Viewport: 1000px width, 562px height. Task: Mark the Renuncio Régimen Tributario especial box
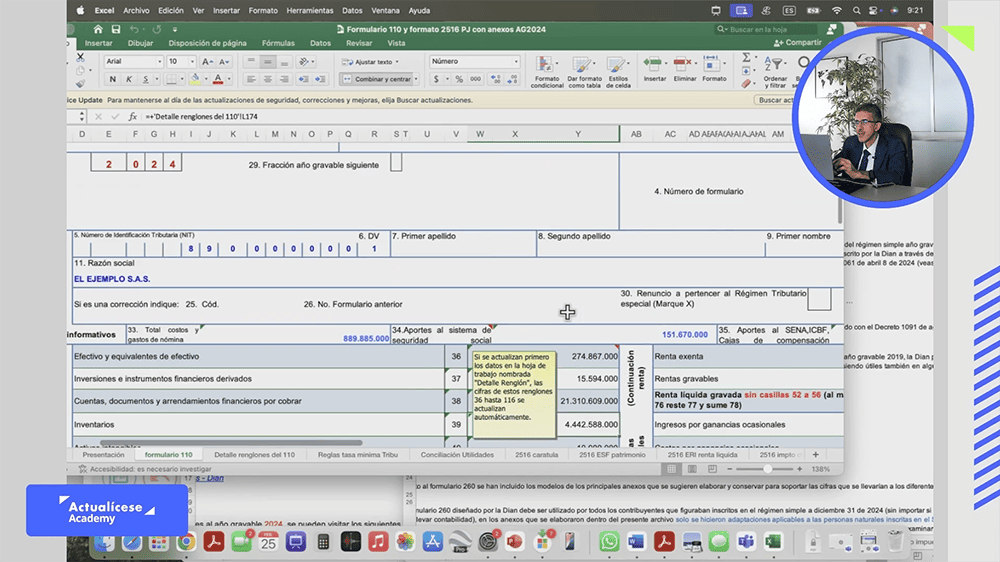pos(819,299)
